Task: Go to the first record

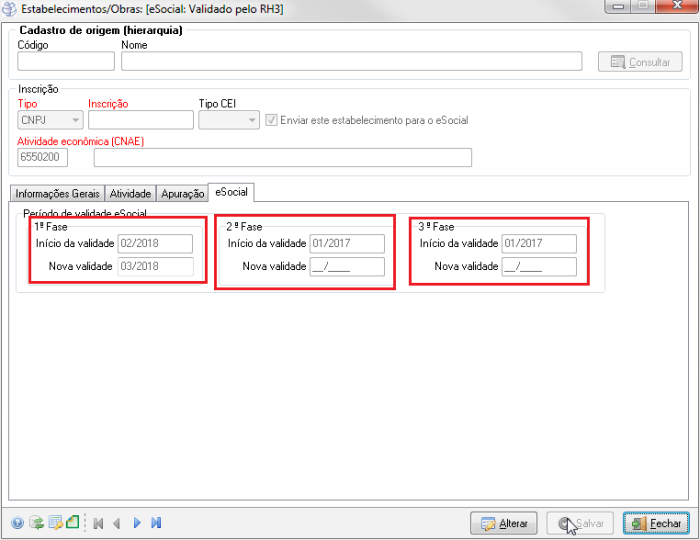Action: tap(98, 522)
